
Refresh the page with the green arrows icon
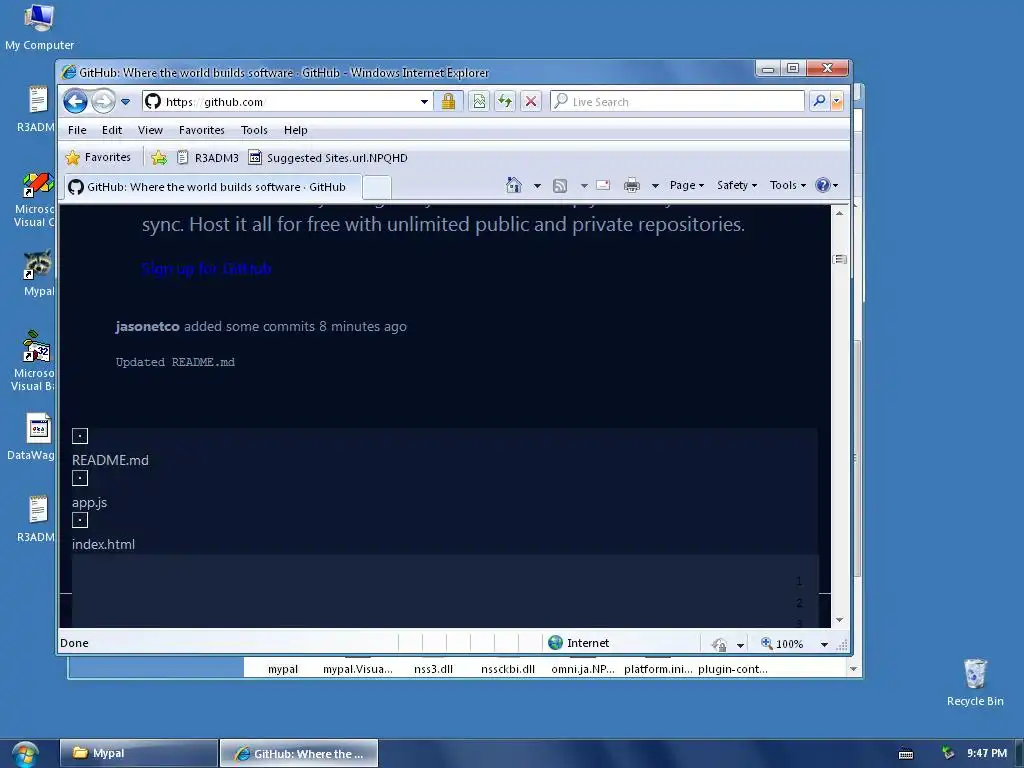tap(505, 101)
